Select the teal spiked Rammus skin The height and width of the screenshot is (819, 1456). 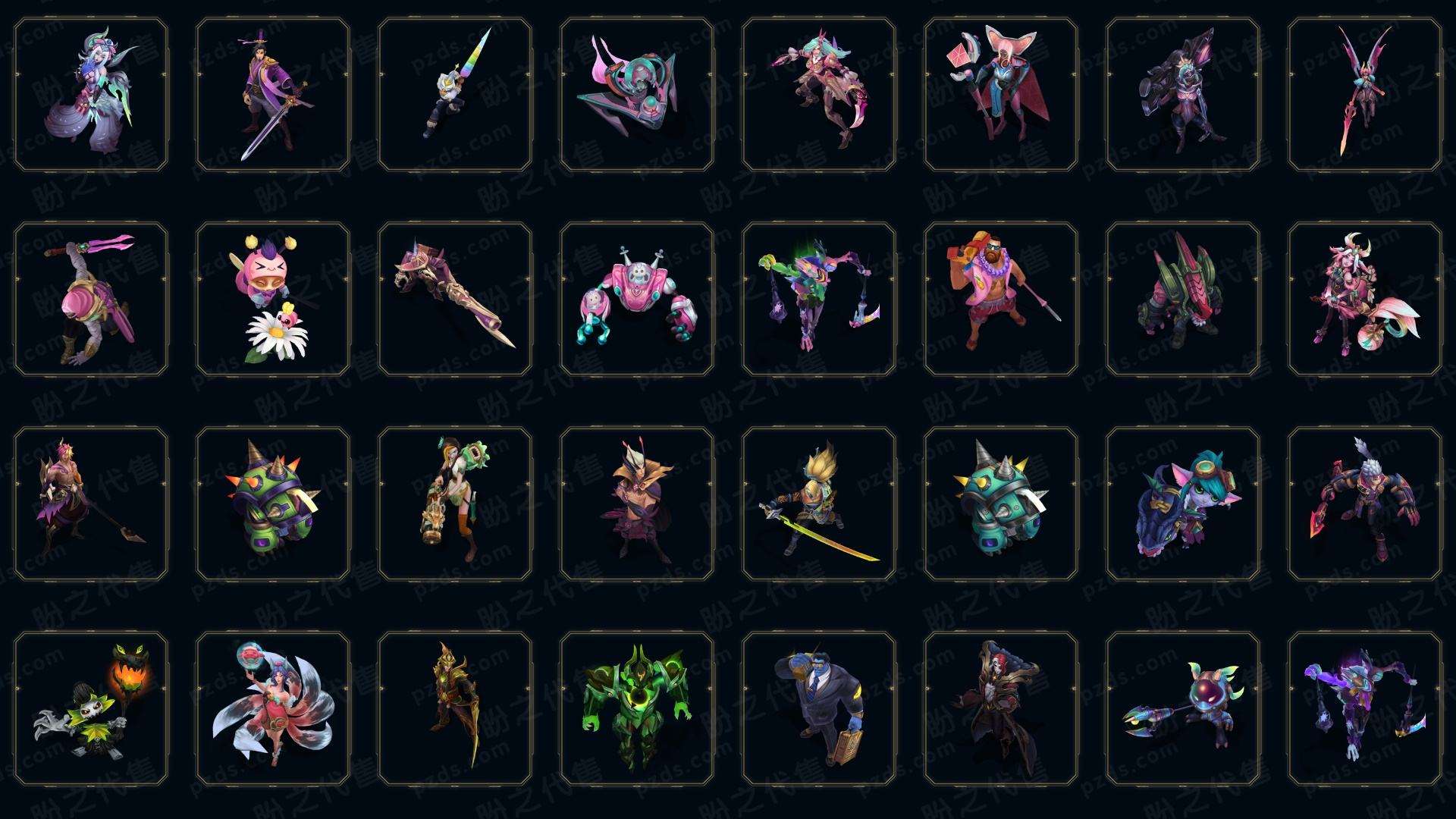pos(1001,504)
